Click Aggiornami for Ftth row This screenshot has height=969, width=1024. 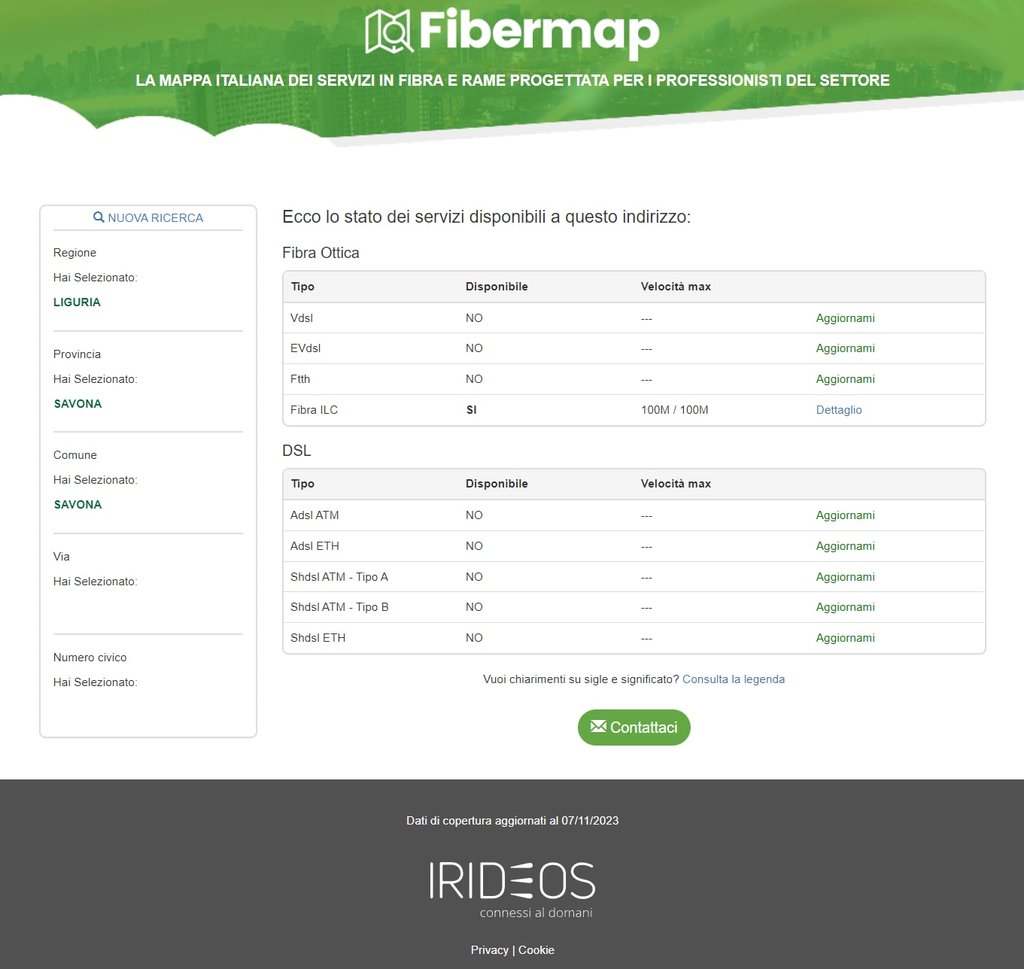[845, 379]
